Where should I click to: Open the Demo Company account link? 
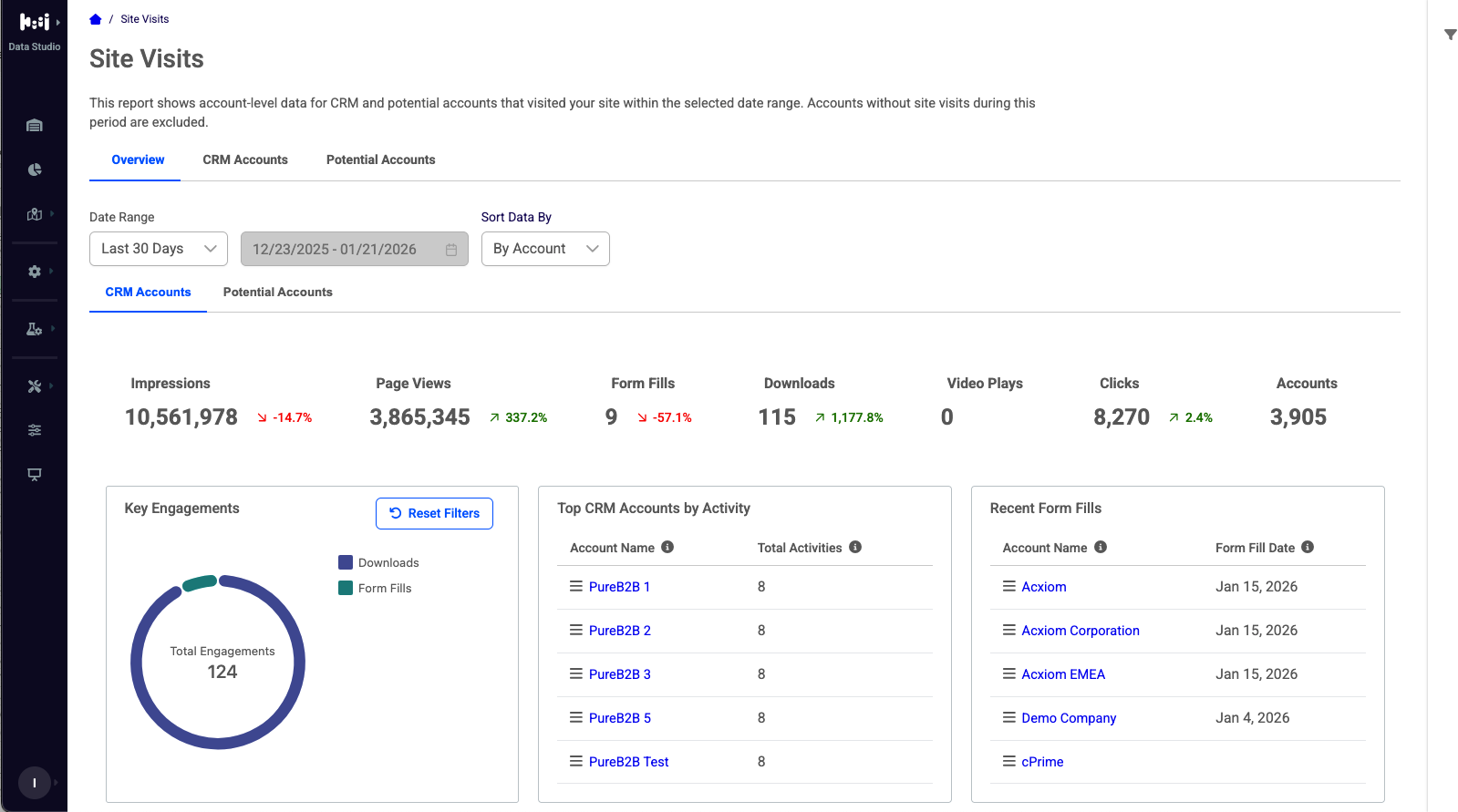pyautogui.click(x=1069, y=718)
